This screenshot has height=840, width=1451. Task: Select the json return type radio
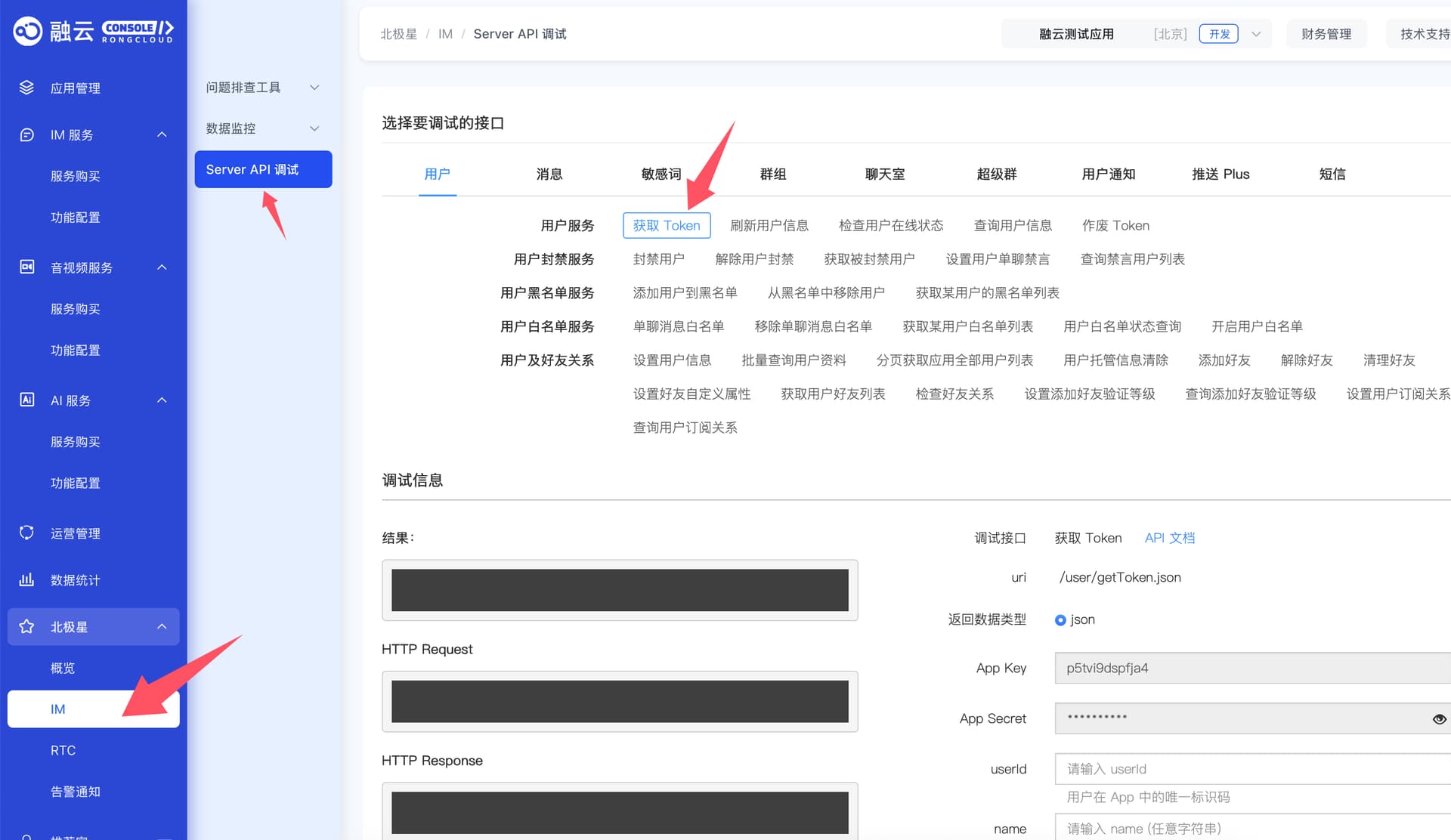1060,620
